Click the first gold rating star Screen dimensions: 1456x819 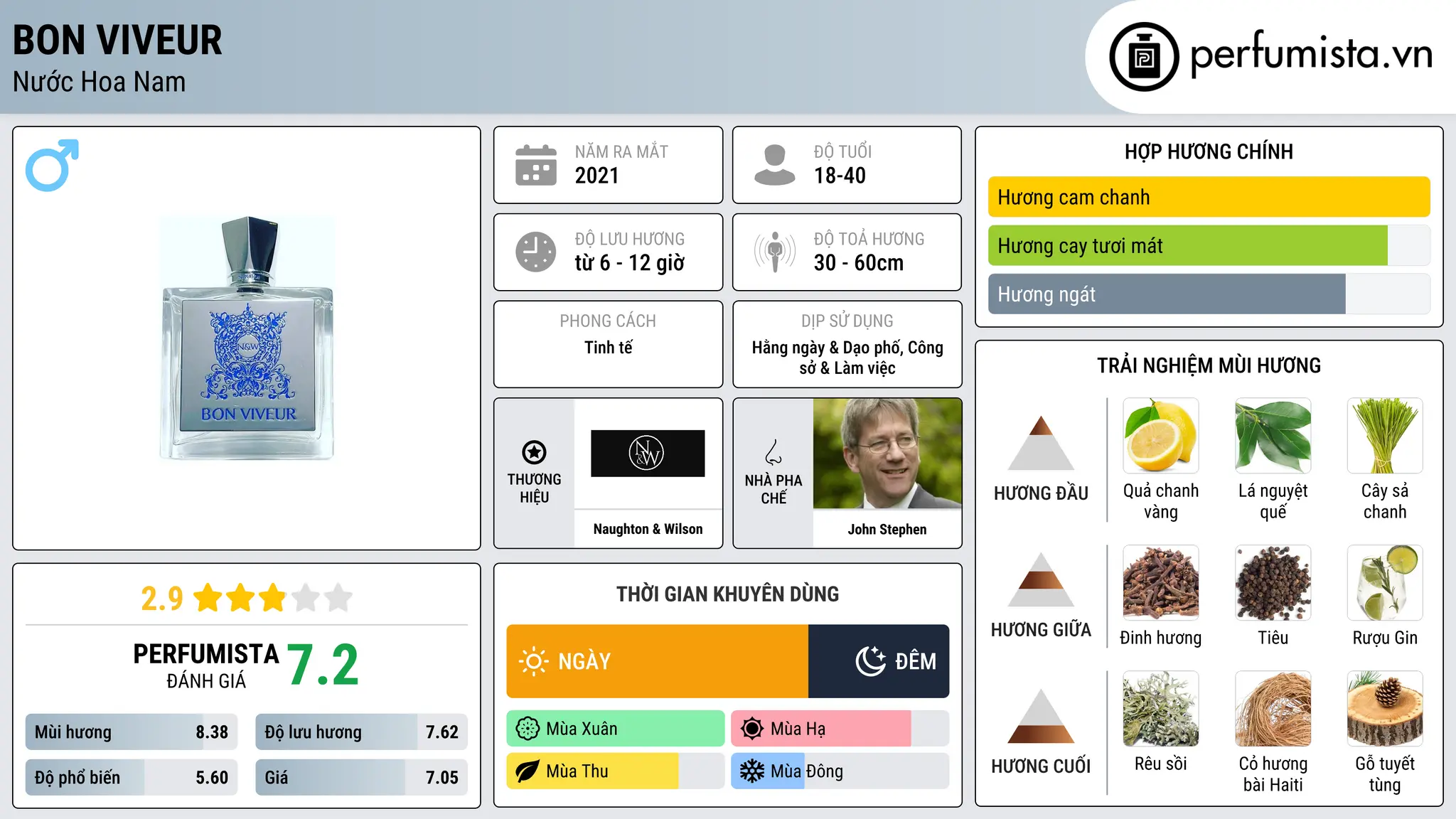[208, 598]
